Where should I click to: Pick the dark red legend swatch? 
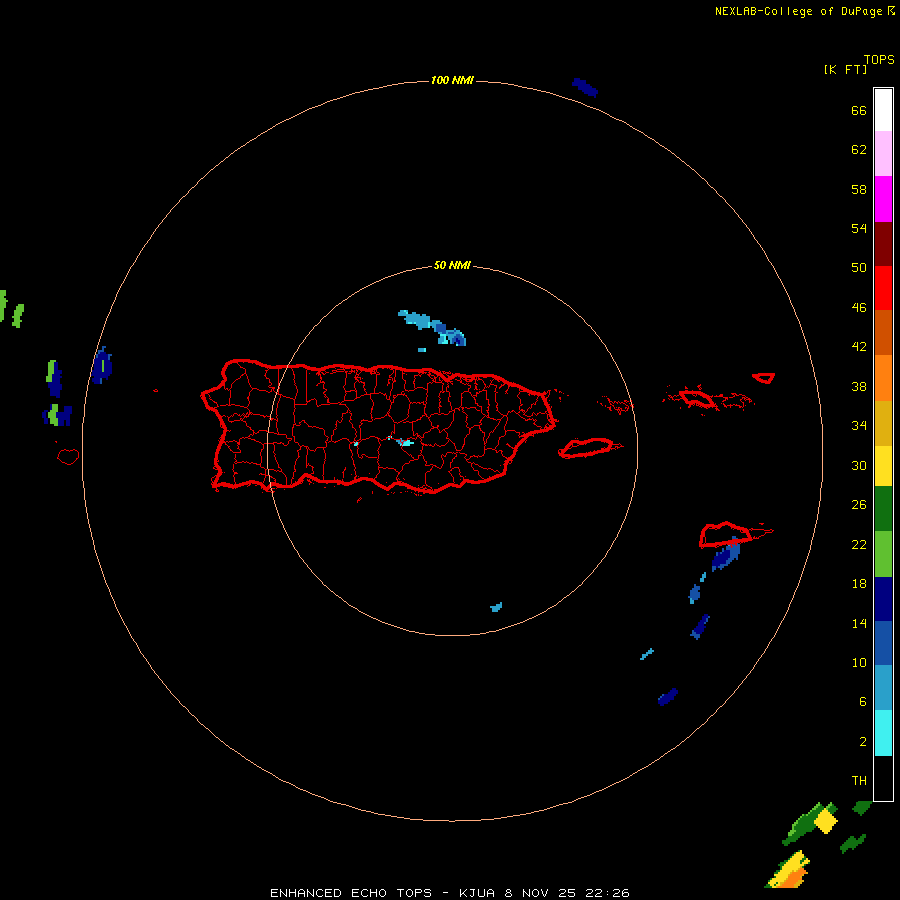point(883,243)
